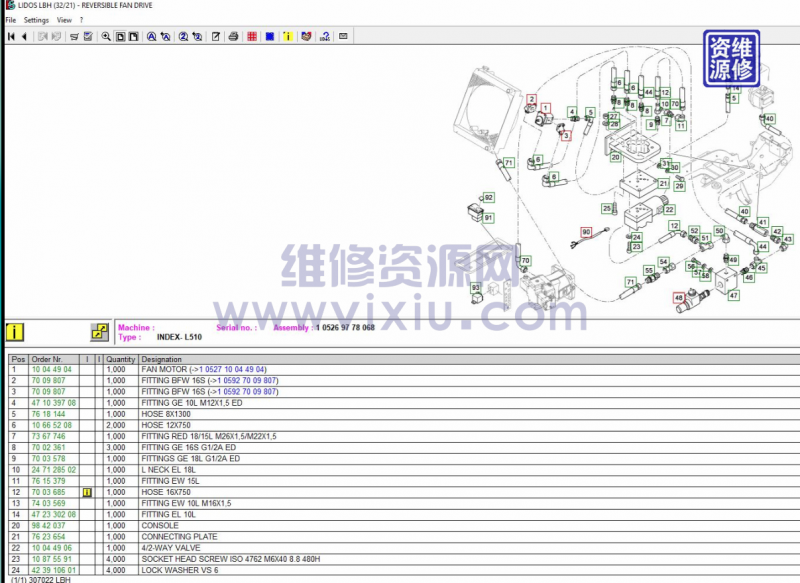Click the envelope mail icon
Image resolution: width=800 pixels, height=583 pixels.
(343, 37)
